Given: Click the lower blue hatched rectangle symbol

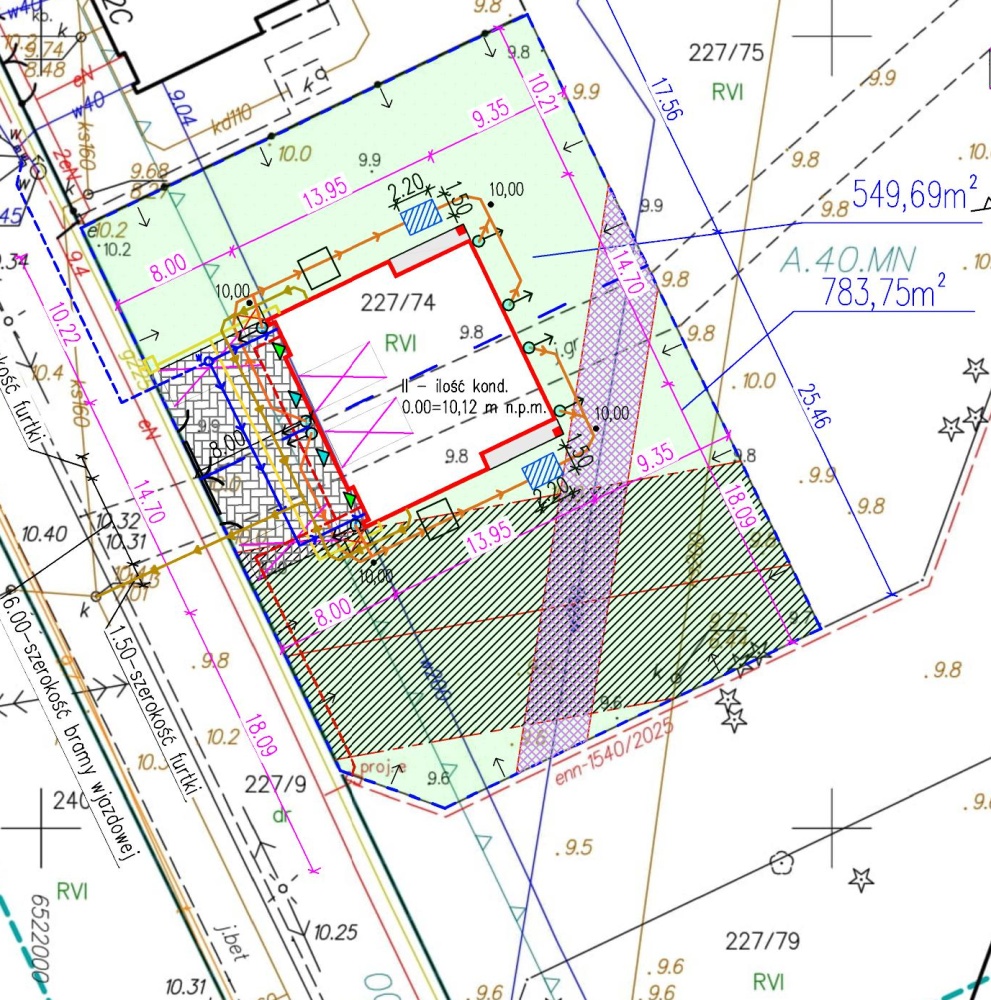Looking at the screenshot, I should (x=542, y=470).
